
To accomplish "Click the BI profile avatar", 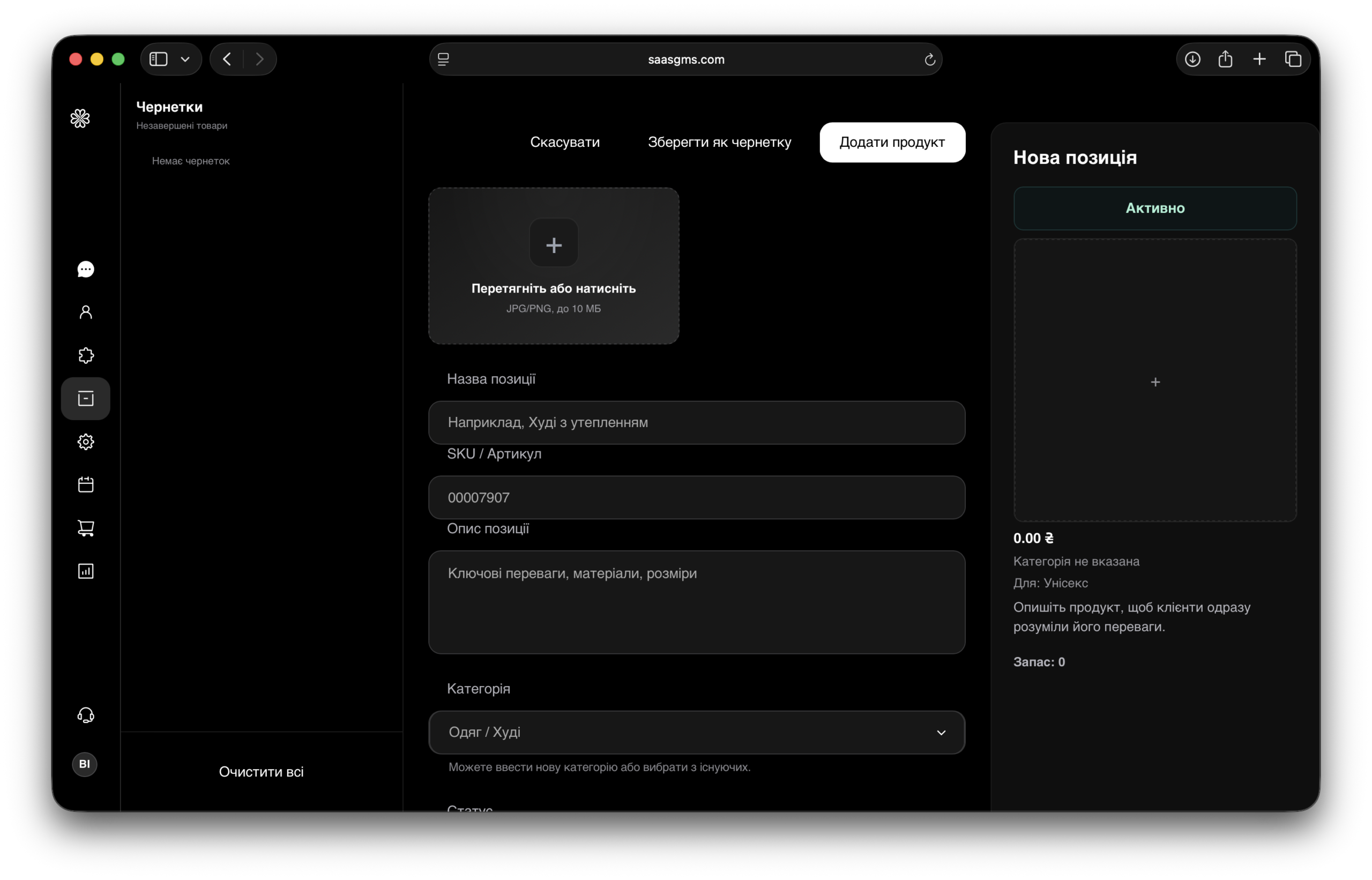I will [85, 765].
